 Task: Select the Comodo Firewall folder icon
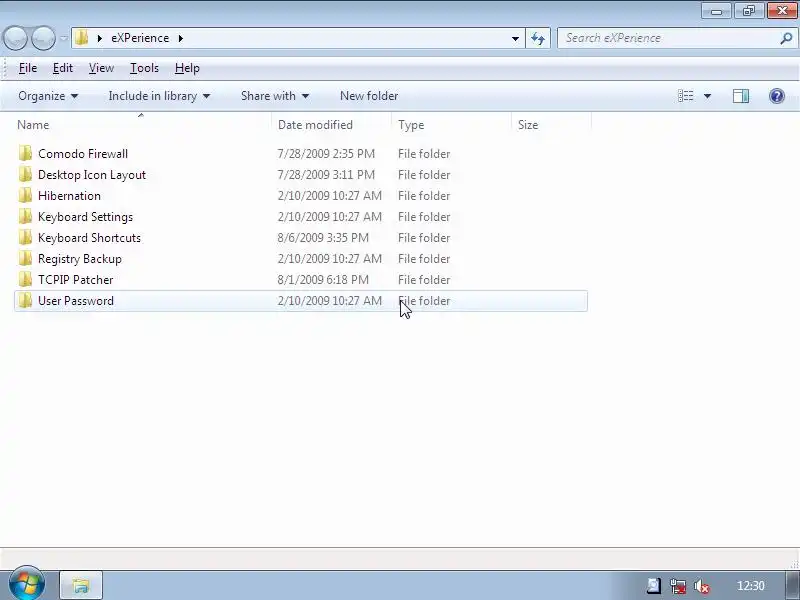pyautogui.click(x=25, y=153)
